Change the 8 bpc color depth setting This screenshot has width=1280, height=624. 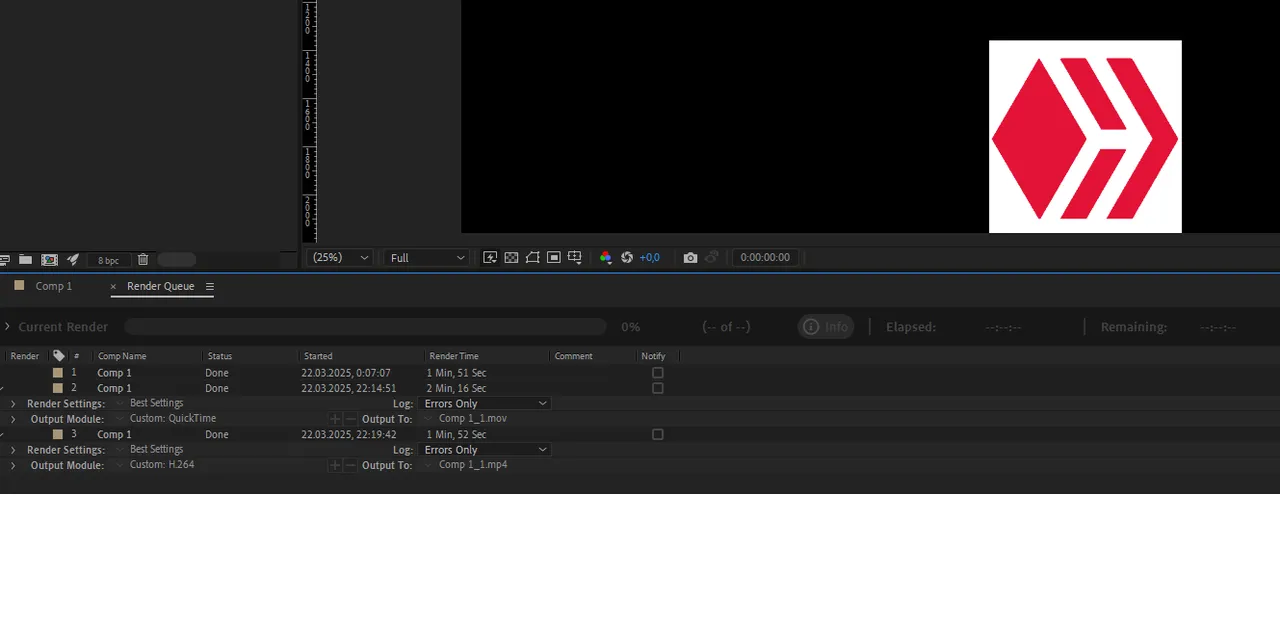[x=108, y=260]
